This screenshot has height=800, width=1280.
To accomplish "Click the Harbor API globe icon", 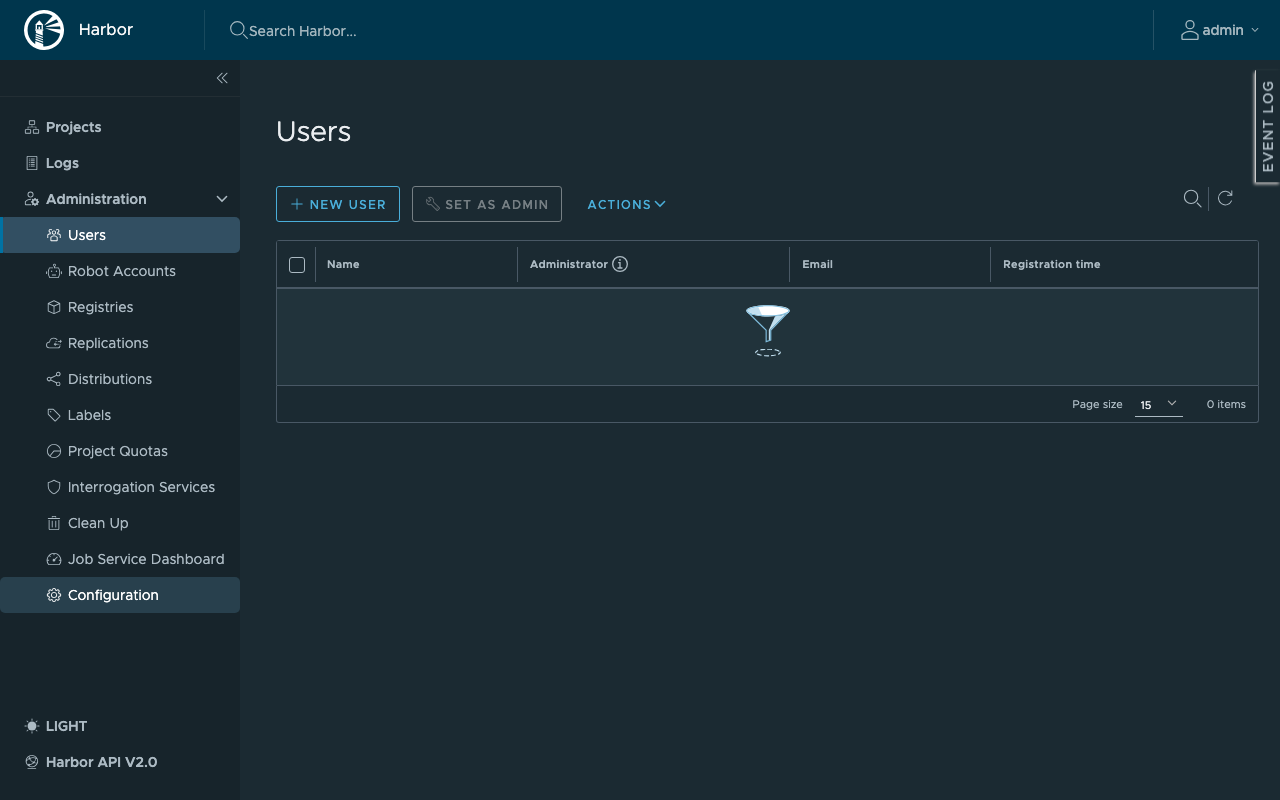I will [x=32, y=762].
